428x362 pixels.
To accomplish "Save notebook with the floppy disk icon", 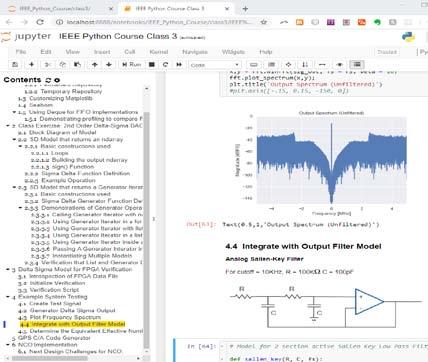I will click(15, 64).
